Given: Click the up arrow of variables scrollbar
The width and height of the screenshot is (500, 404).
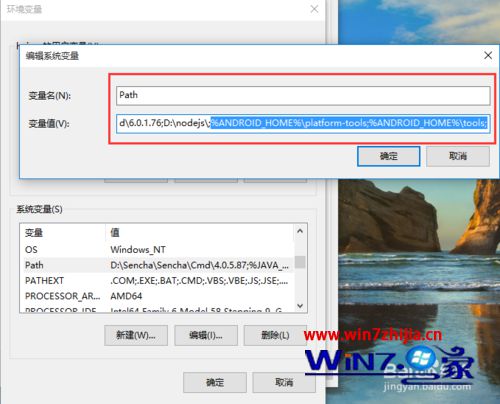Looking at the screenshot, I should pos(300,231).
